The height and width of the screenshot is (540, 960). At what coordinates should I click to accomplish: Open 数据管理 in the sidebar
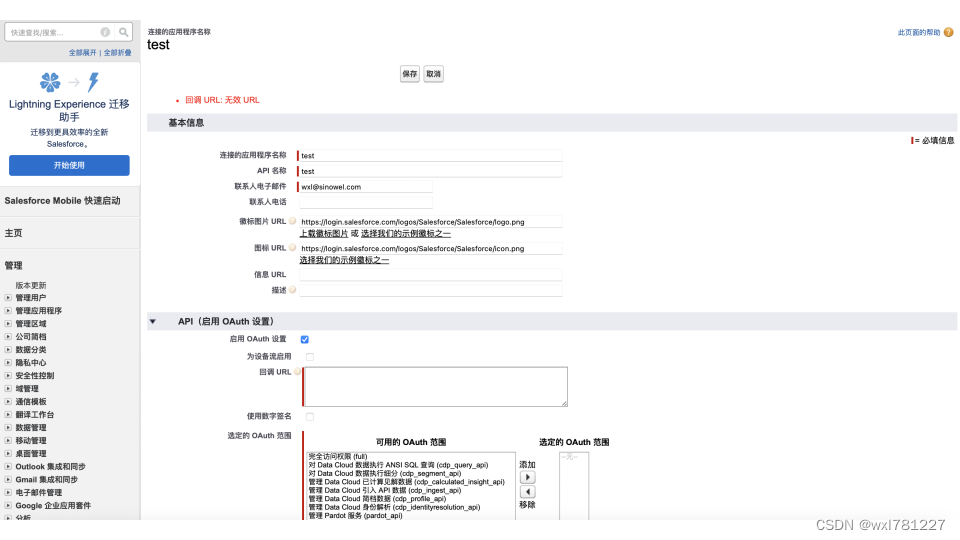[x=31, y=427]
